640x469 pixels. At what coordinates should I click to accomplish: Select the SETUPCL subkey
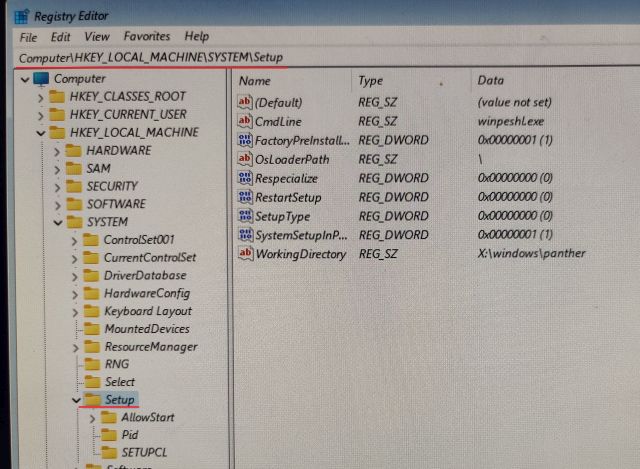click(x=144, y=453)
